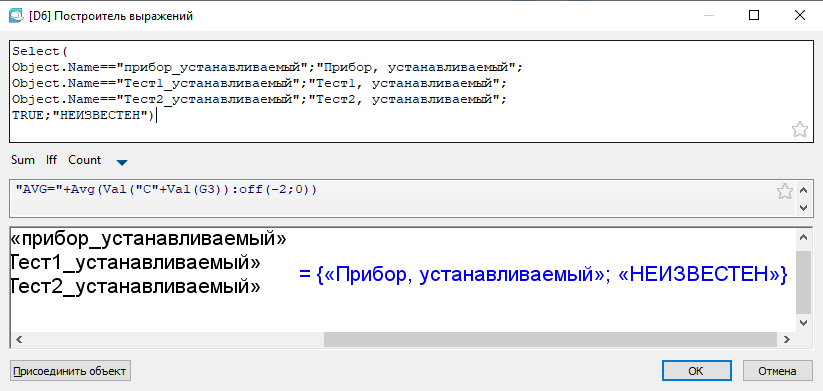823x391 pixels.
Task: Confirm with OK button
Action: coord(696,371)
